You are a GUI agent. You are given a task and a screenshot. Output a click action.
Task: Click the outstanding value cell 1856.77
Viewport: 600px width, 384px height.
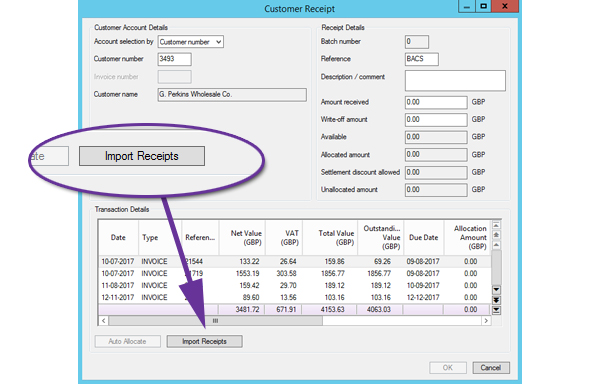tap(379, 273)
